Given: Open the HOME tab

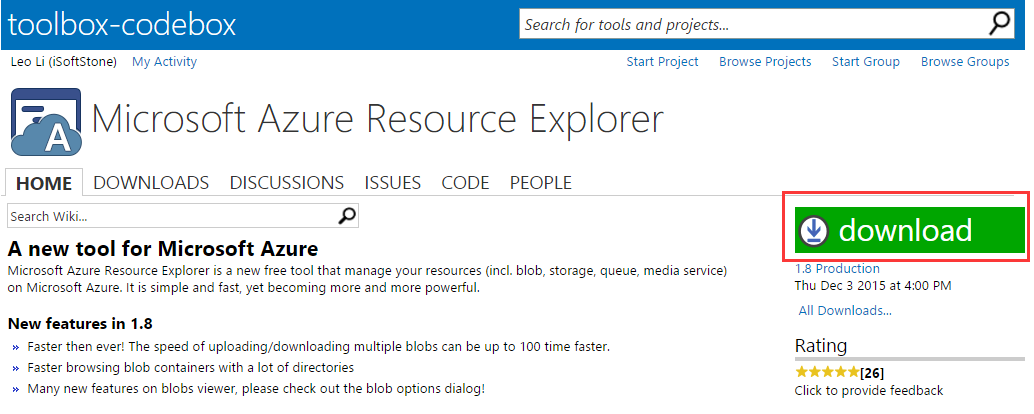Looking at the screenshot, I should (x=44, y=183).
